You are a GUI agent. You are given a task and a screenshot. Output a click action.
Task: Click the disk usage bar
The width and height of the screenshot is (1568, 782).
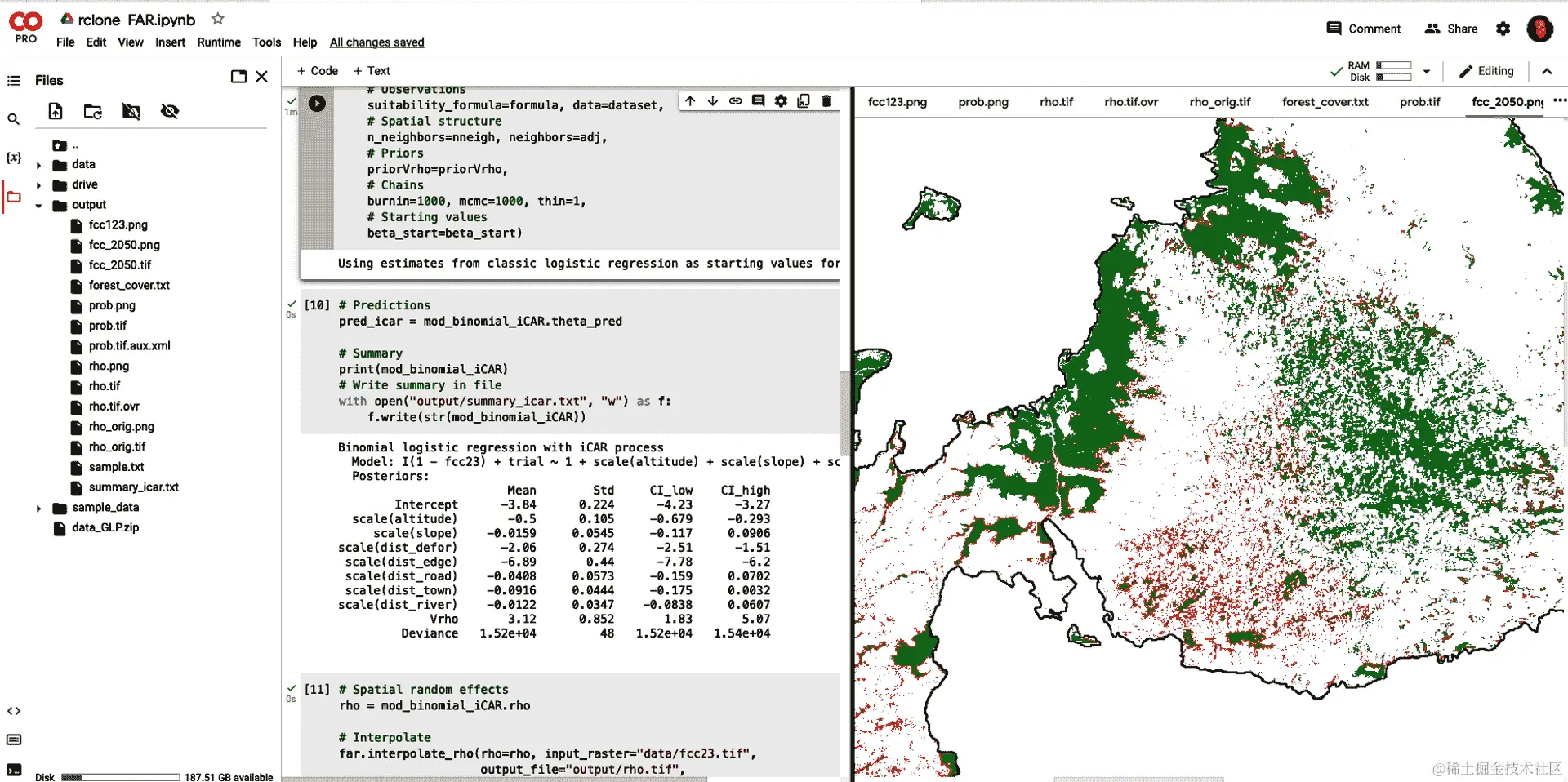(x=120, y=777)
